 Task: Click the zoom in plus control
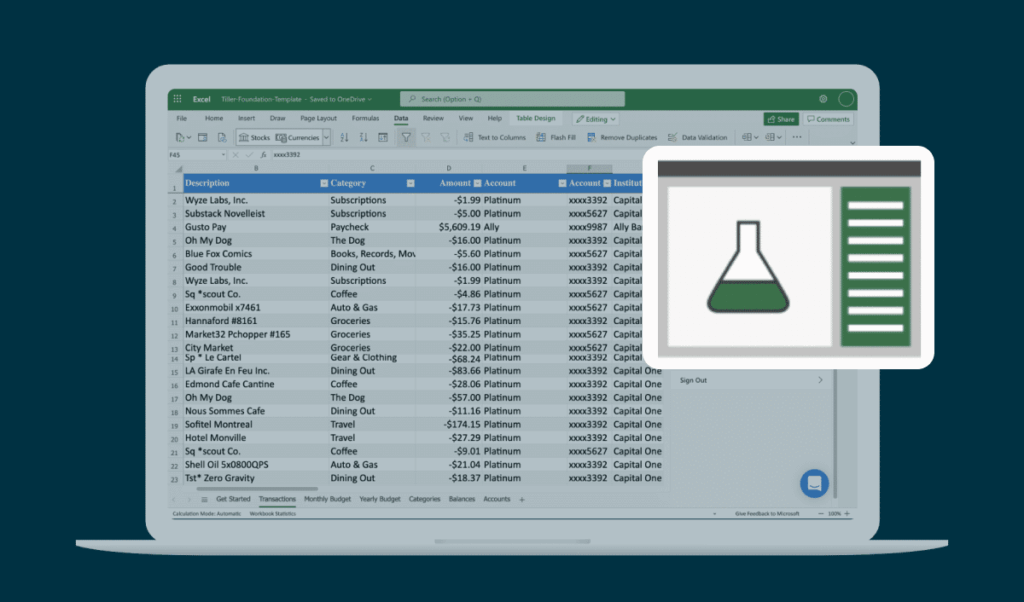click(x=847, y=513)
